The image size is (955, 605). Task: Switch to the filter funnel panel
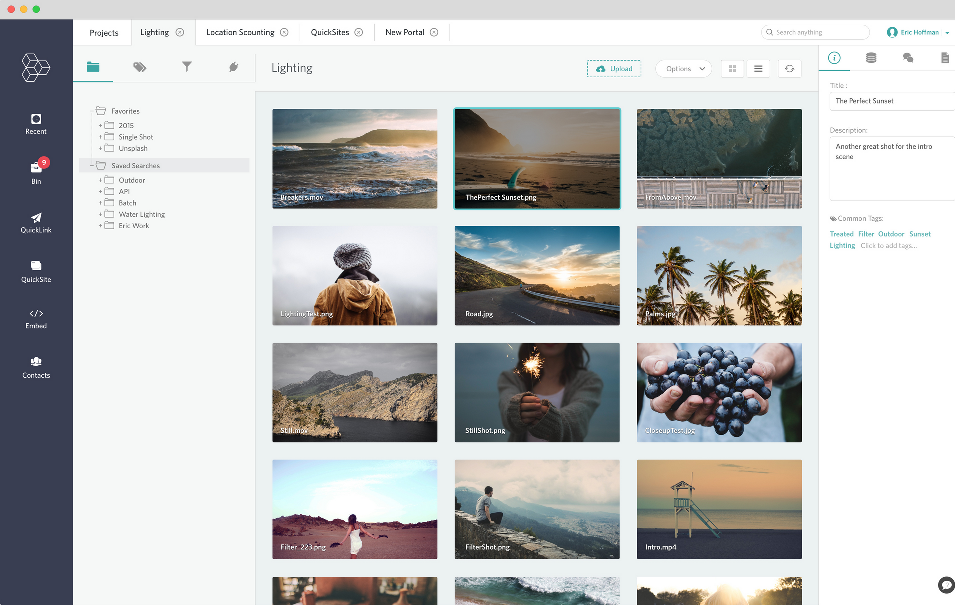tap(187, 66)
